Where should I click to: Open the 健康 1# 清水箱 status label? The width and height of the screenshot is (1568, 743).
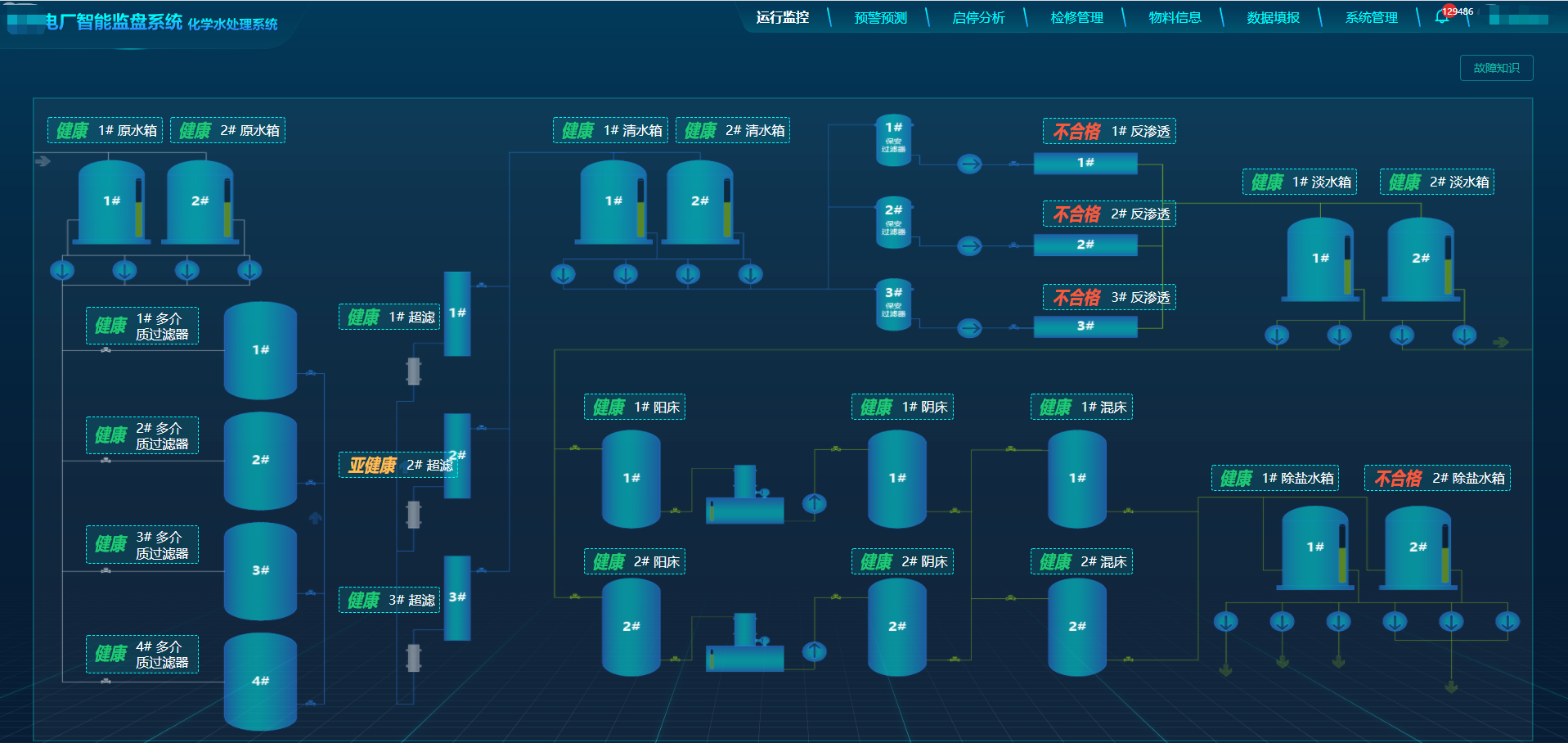(x=610, y=130)
